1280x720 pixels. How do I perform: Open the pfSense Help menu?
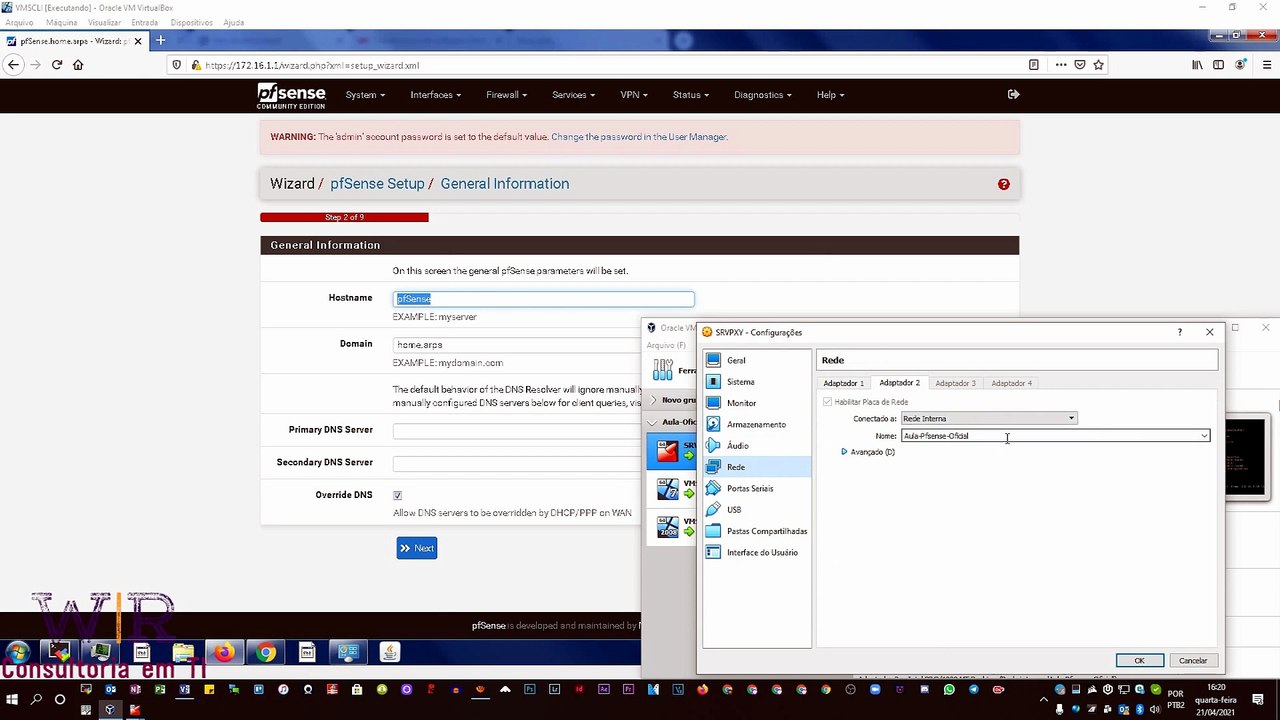(830, 95)
